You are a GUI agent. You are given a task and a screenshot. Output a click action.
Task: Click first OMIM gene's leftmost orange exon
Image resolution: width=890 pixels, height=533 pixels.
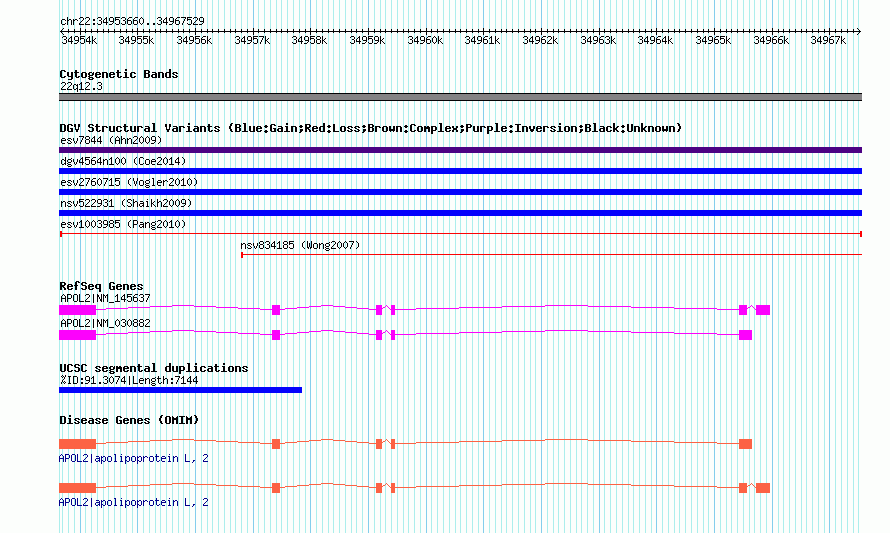[x=78, y=444]
